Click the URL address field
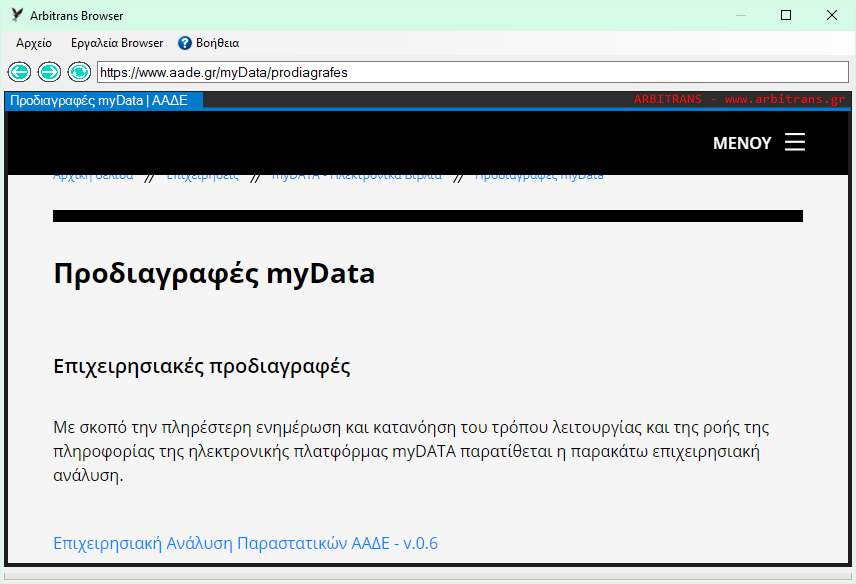 (473, 72)
